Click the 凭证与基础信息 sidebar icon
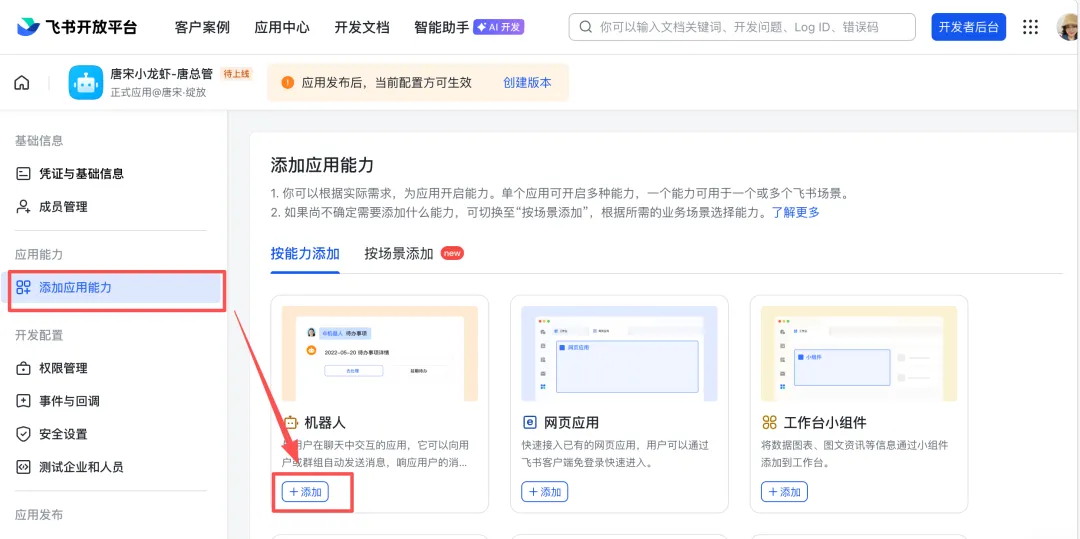This screenshot has width=1080, height=539. pos(23,173)
